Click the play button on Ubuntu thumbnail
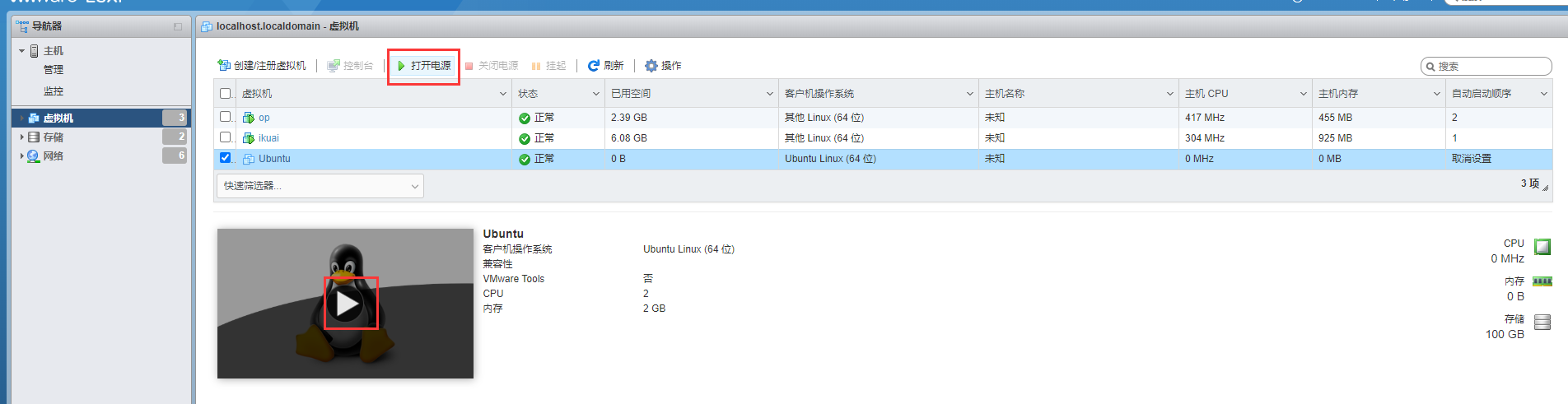Viewport: 1568px width, 404px height. pyautogui.click(x=347, y=304)
